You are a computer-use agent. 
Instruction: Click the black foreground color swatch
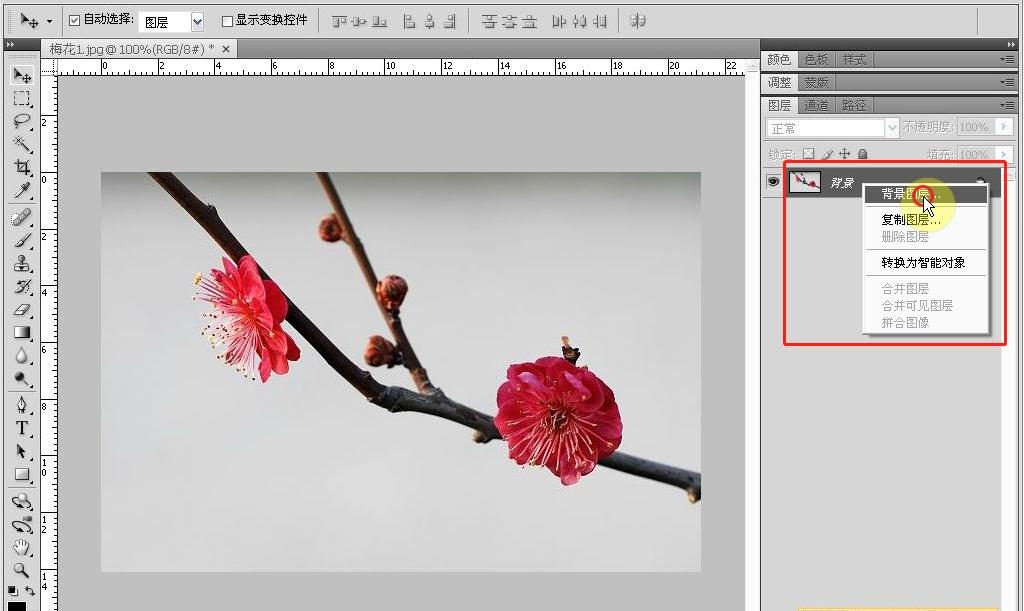(x=17, y=605)
